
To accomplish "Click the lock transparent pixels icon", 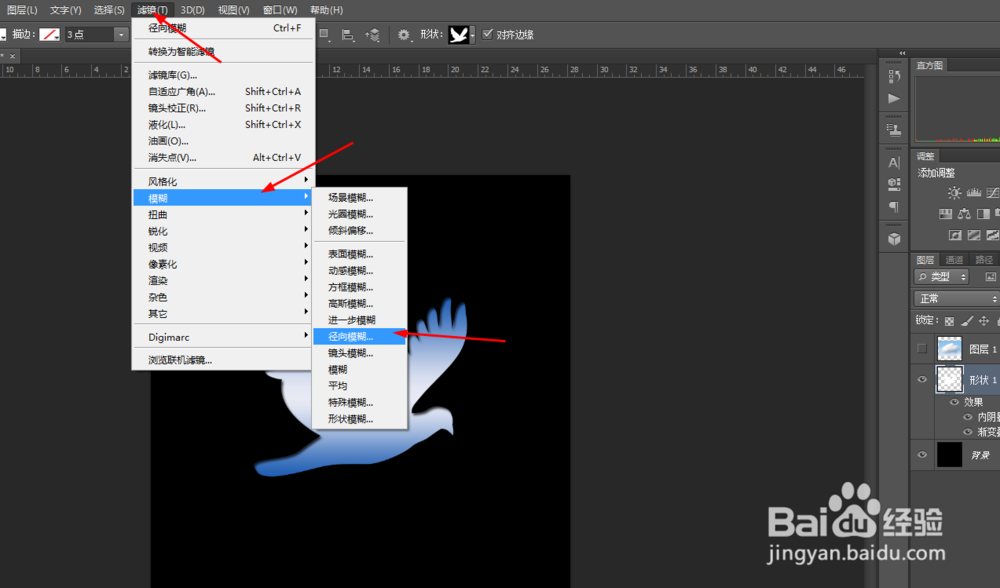I will [949, 321].
